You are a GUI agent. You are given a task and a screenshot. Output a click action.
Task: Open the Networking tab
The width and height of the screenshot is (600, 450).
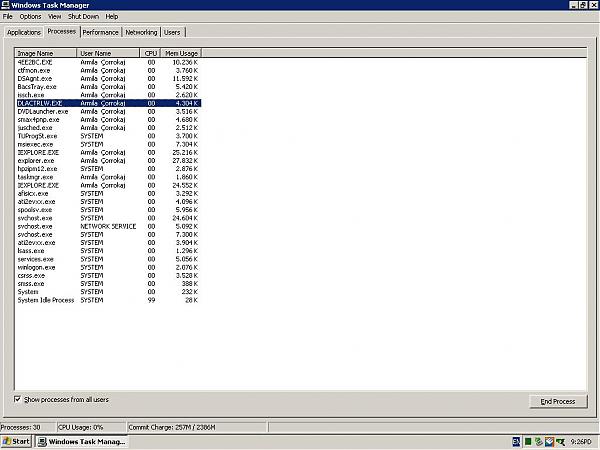click(141, 33)
